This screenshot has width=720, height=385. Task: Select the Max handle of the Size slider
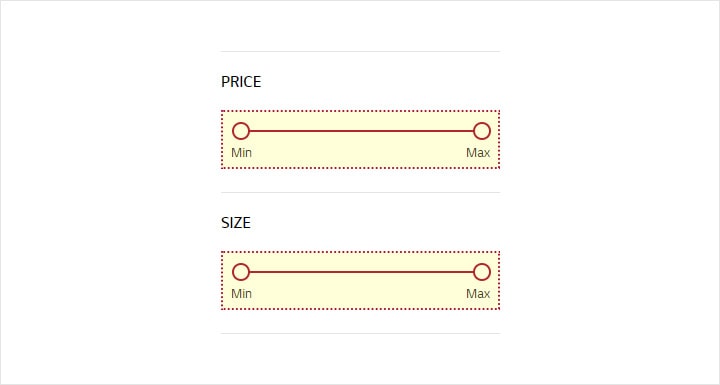click(x=482, y=272)
